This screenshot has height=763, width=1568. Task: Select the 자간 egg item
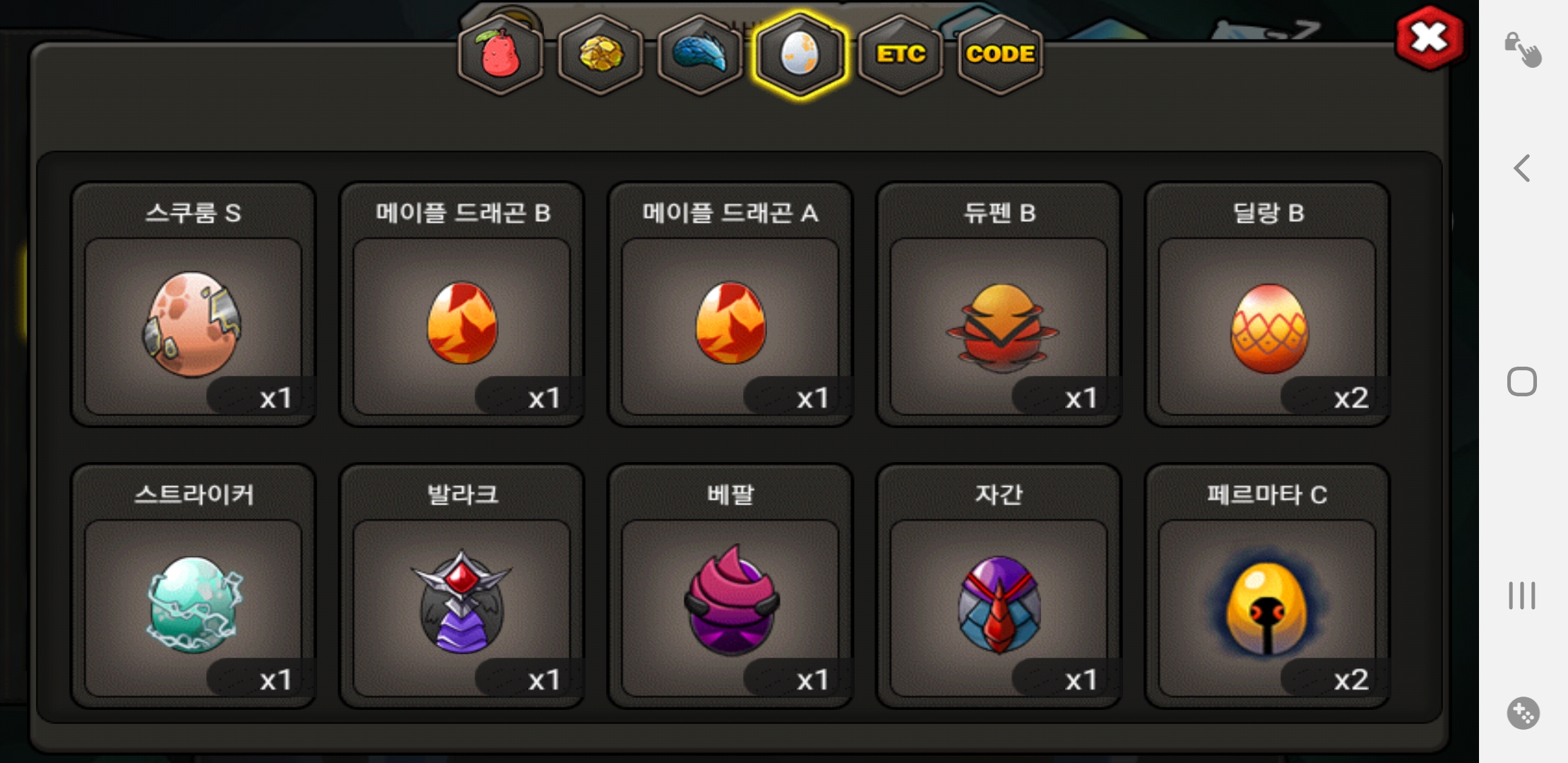(999, 586)
